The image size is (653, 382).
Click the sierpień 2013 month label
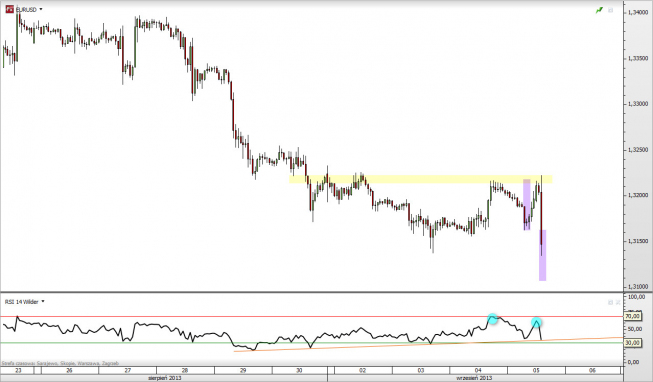[x=165, y=378]
